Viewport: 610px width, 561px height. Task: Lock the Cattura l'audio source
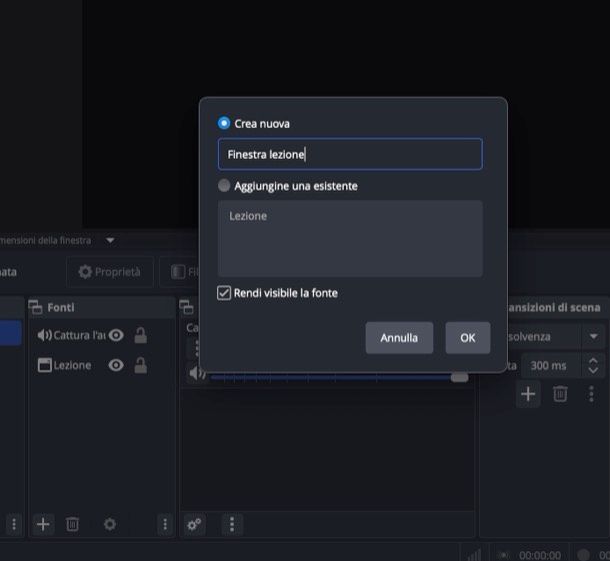tap(141, 335)
